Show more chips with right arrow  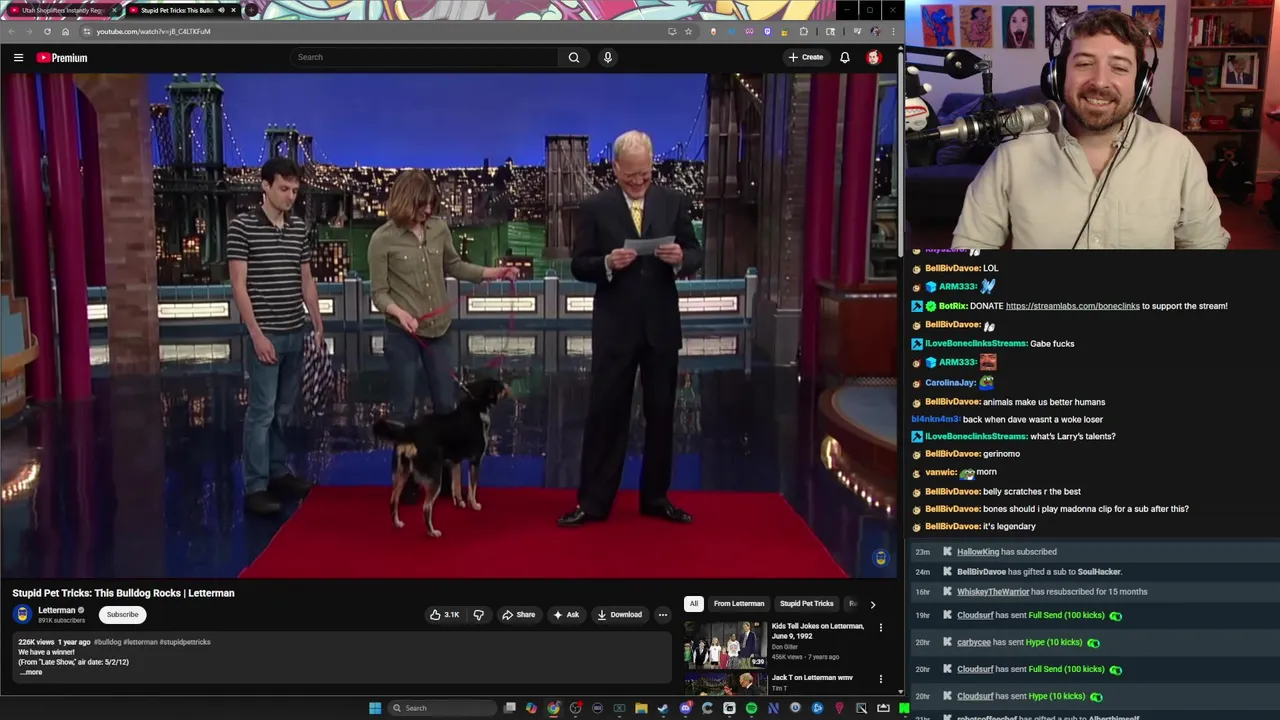click(872, 604)
